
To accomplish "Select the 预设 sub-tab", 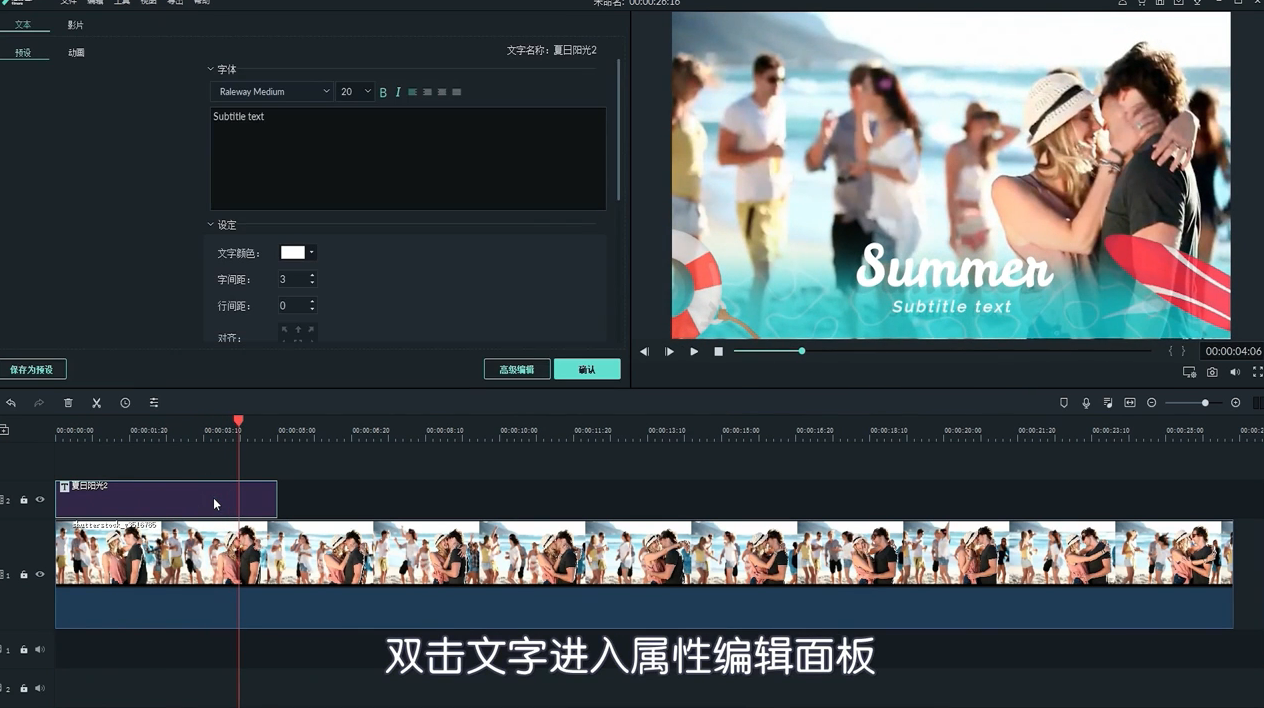I will pyautogui.click(x=23, y=52).
